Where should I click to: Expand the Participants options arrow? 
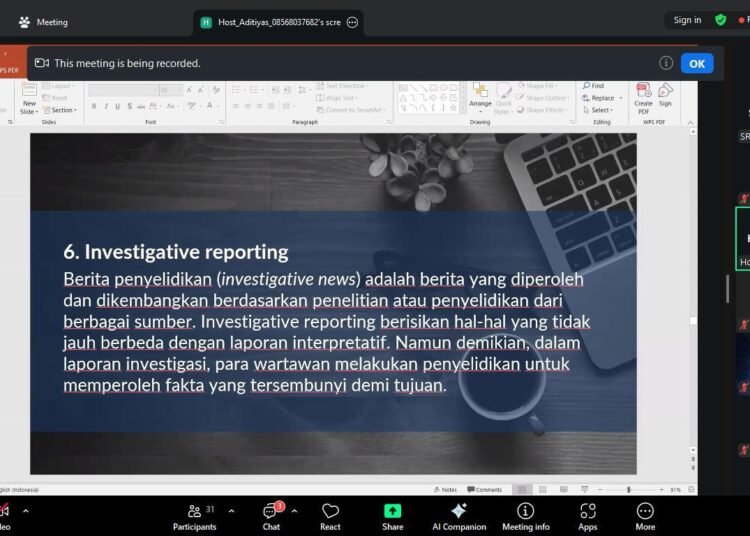231,510
